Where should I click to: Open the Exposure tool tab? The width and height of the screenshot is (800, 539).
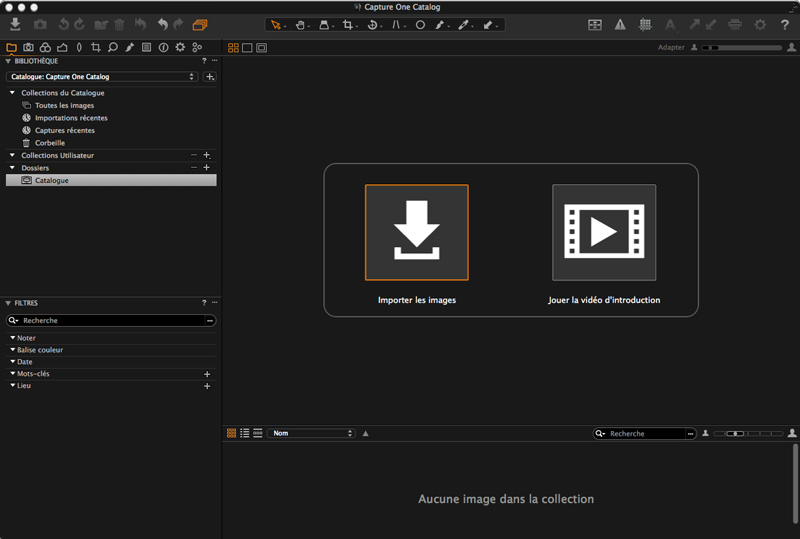[x=62, y=47]
